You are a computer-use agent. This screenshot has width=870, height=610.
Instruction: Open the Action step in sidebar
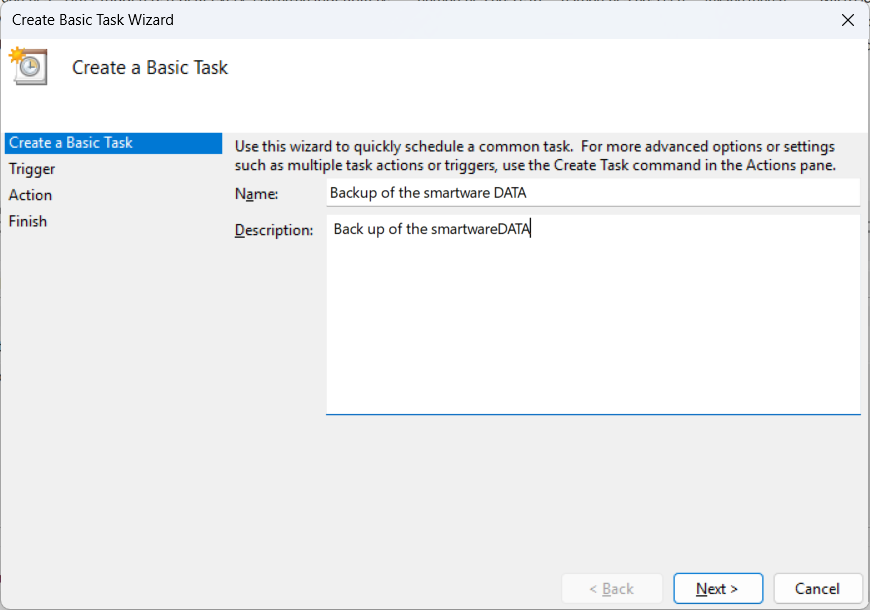pos(31,195)
